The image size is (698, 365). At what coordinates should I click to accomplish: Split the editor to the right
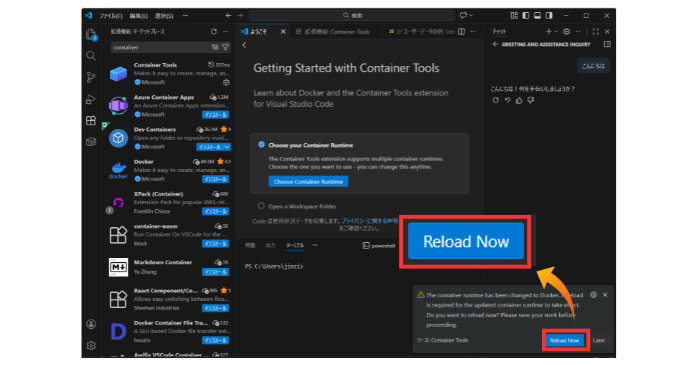[461, 32]
